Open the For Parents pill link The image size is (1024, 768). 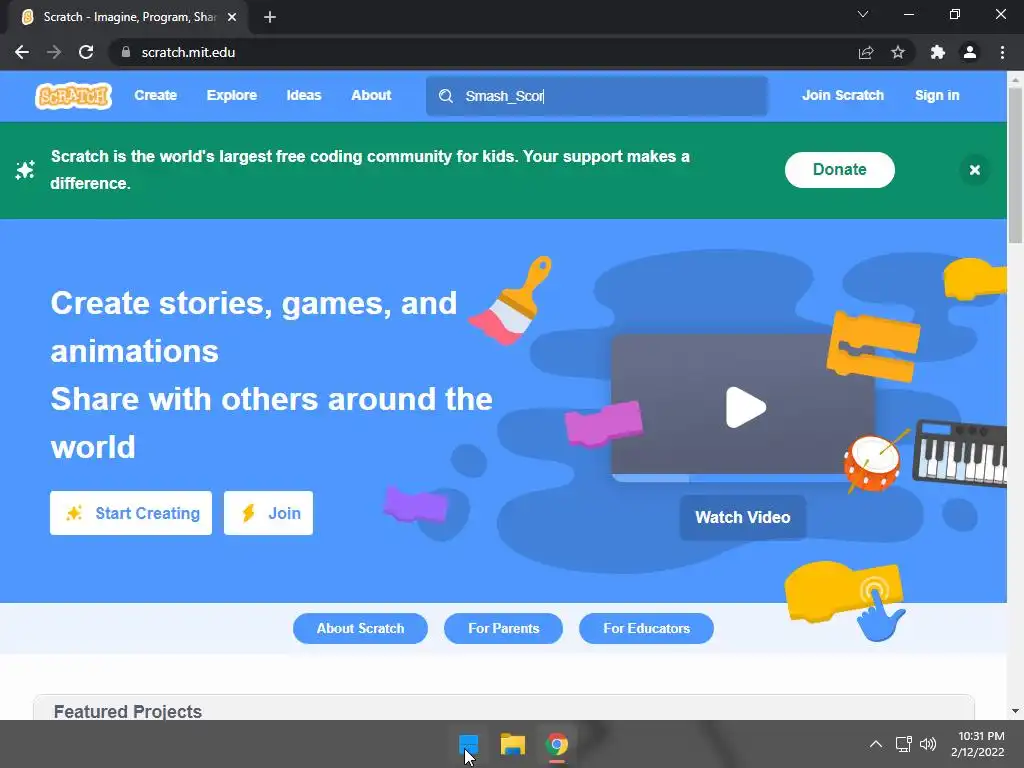pos(504,628)
